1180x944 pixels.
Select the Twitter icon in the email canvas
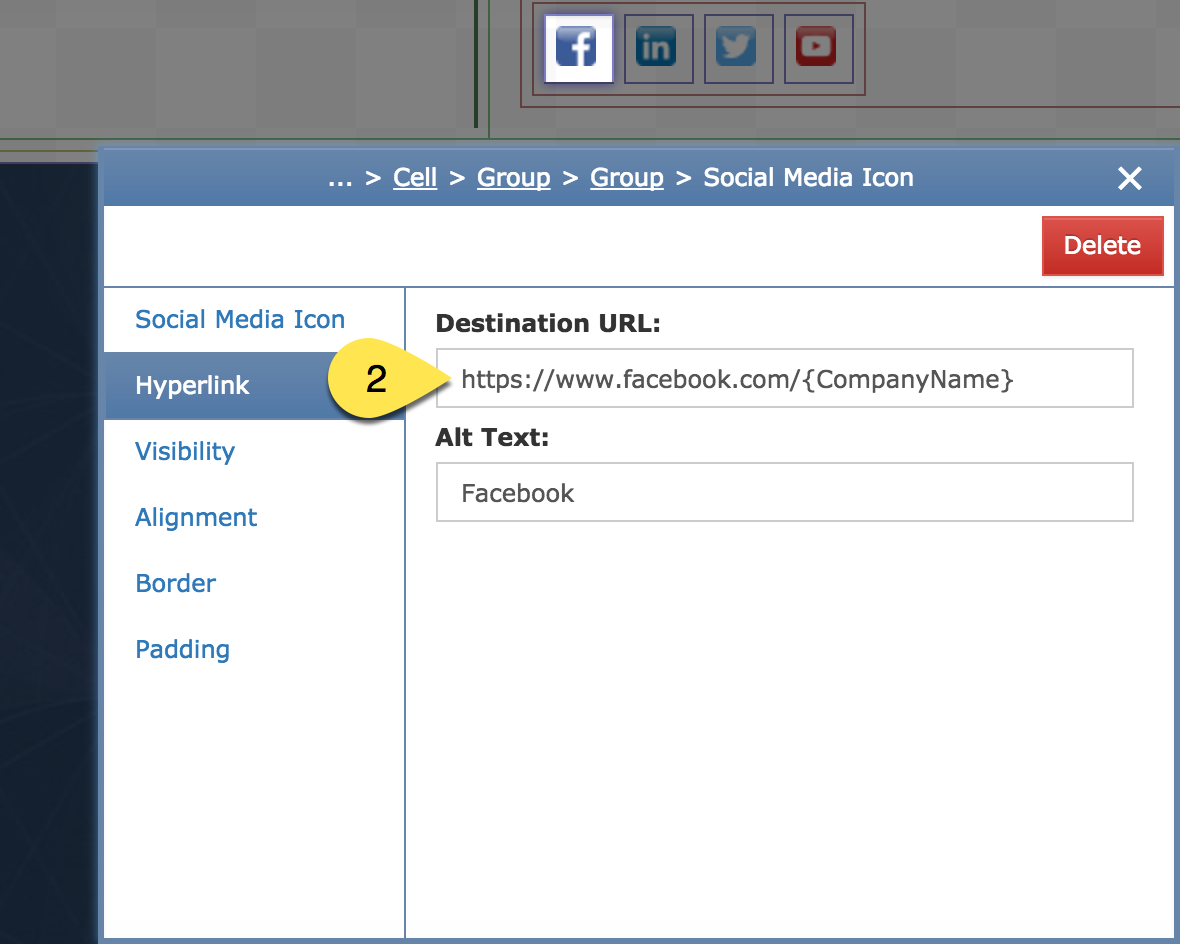pyautogui.click(x=738, y=47)
